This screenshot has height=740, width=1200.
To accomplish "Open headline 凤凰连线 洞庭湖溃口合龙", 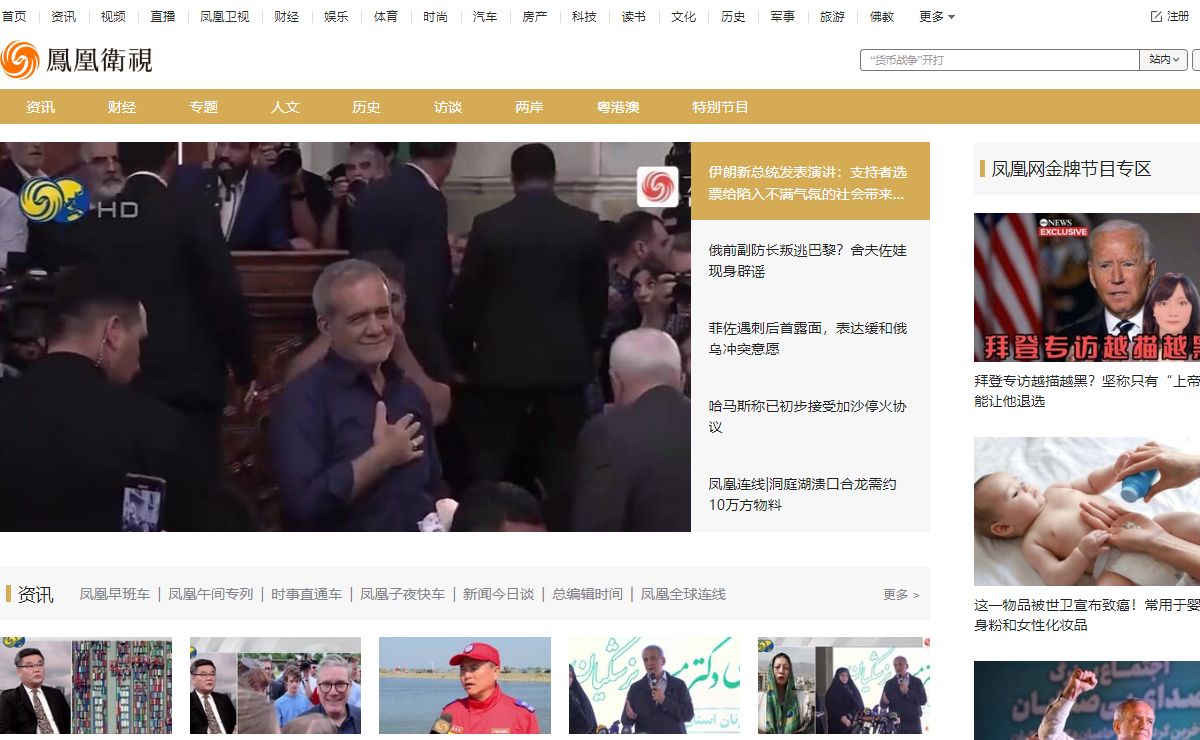I will click(803, 494).
